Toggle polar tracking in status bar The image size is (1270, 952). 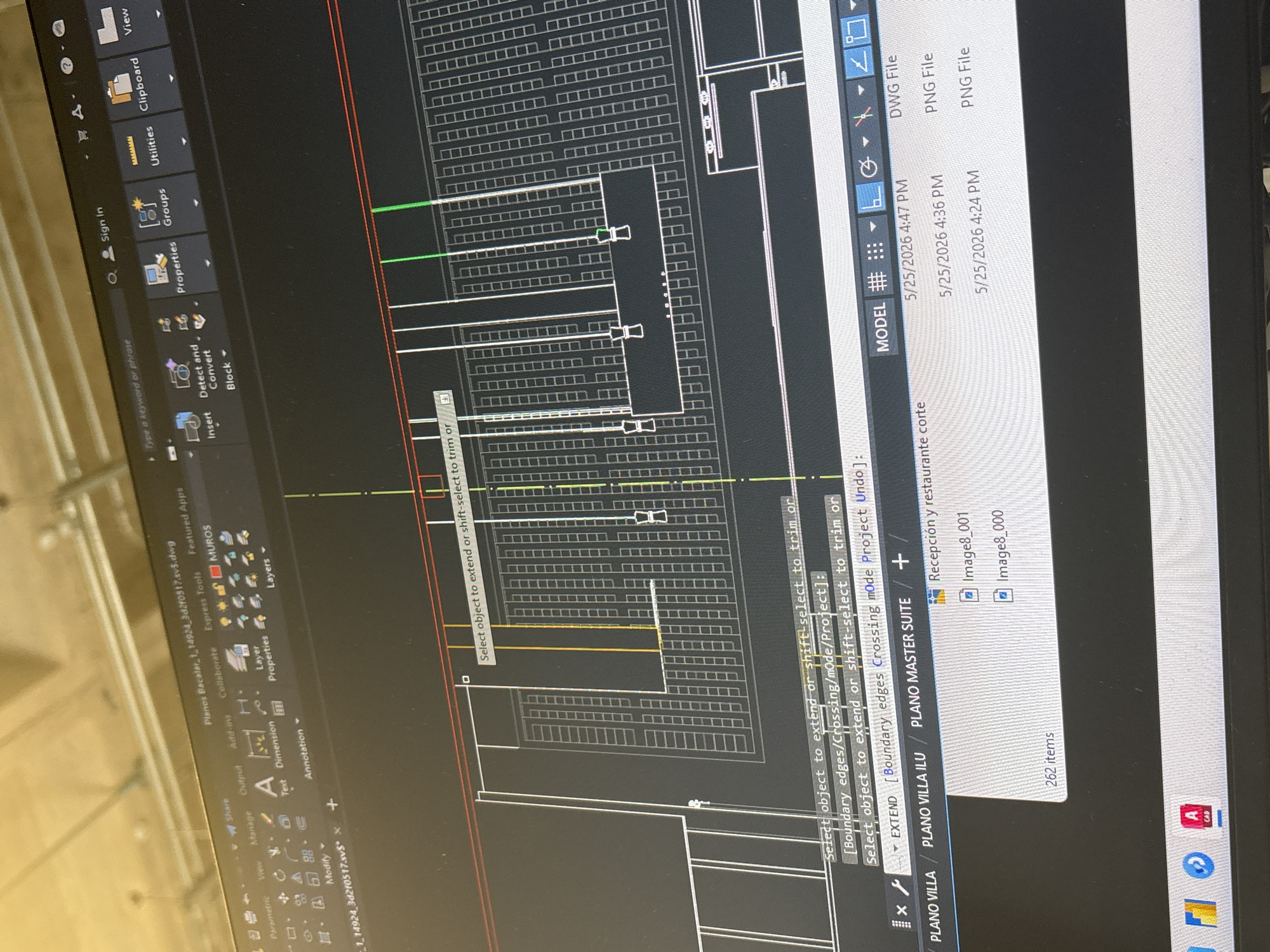[868, 166]
